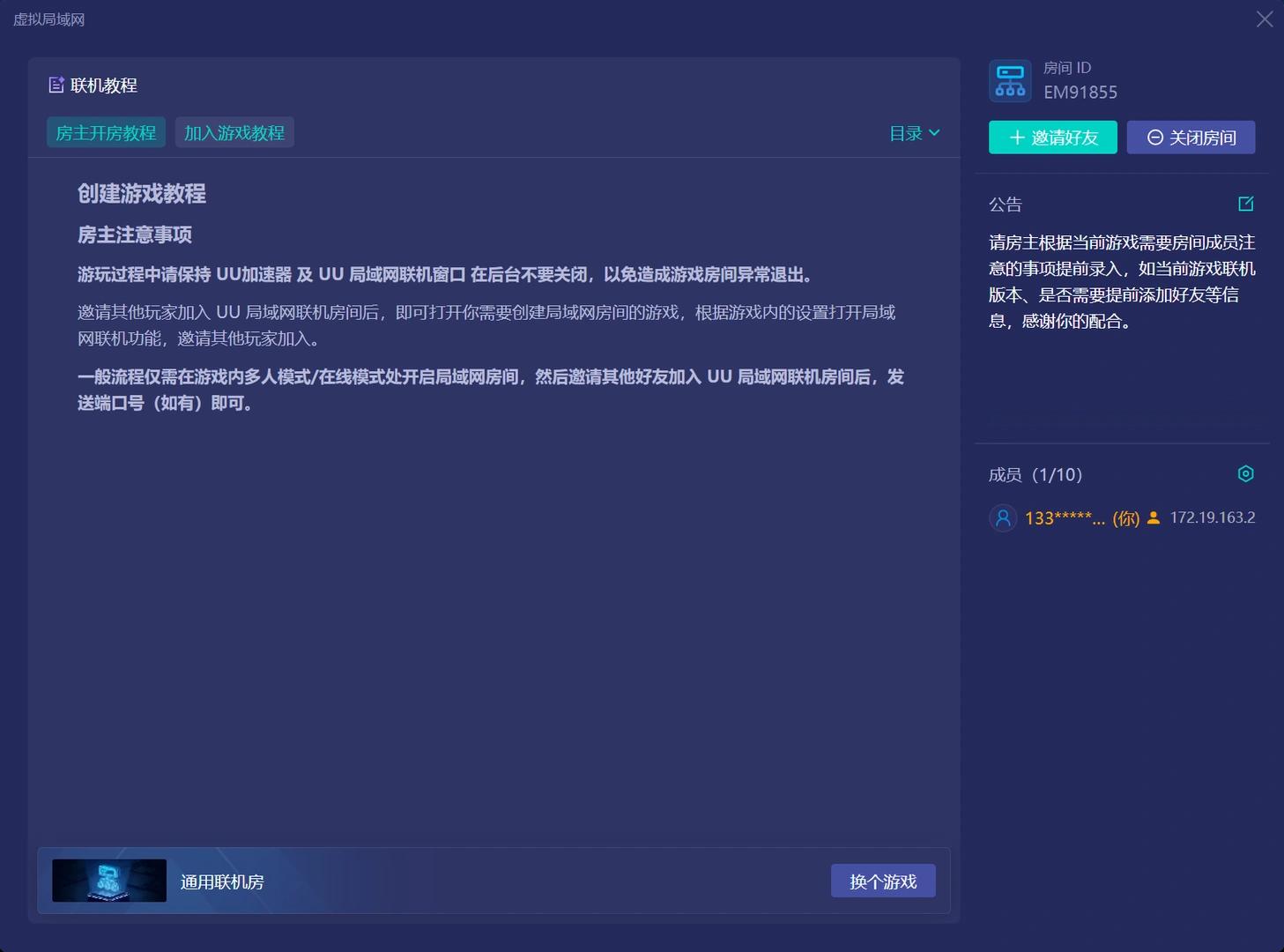
Task: Click the room network icon beside 房间 ID
Action: coord(1010,81)
